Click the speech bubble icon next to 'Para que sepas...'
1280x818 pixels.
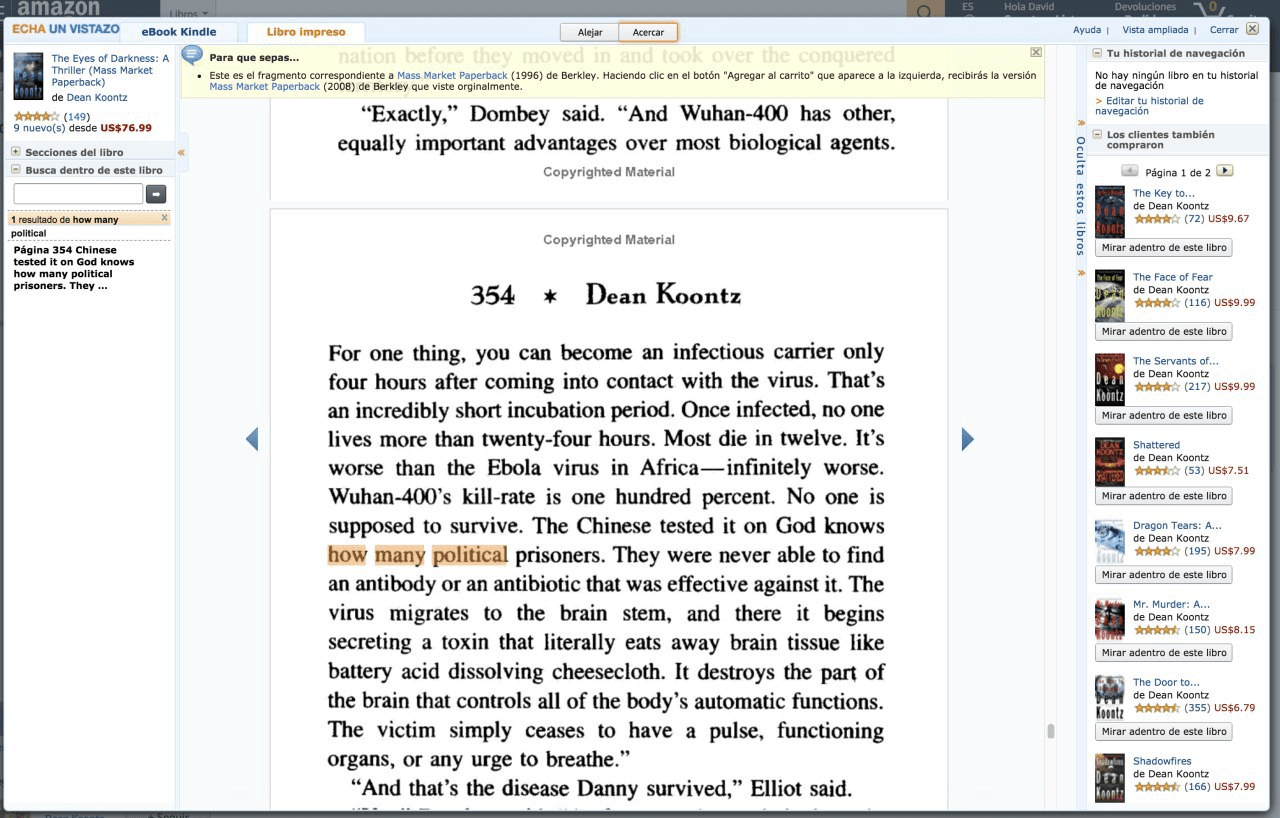[x=193, y=56]
